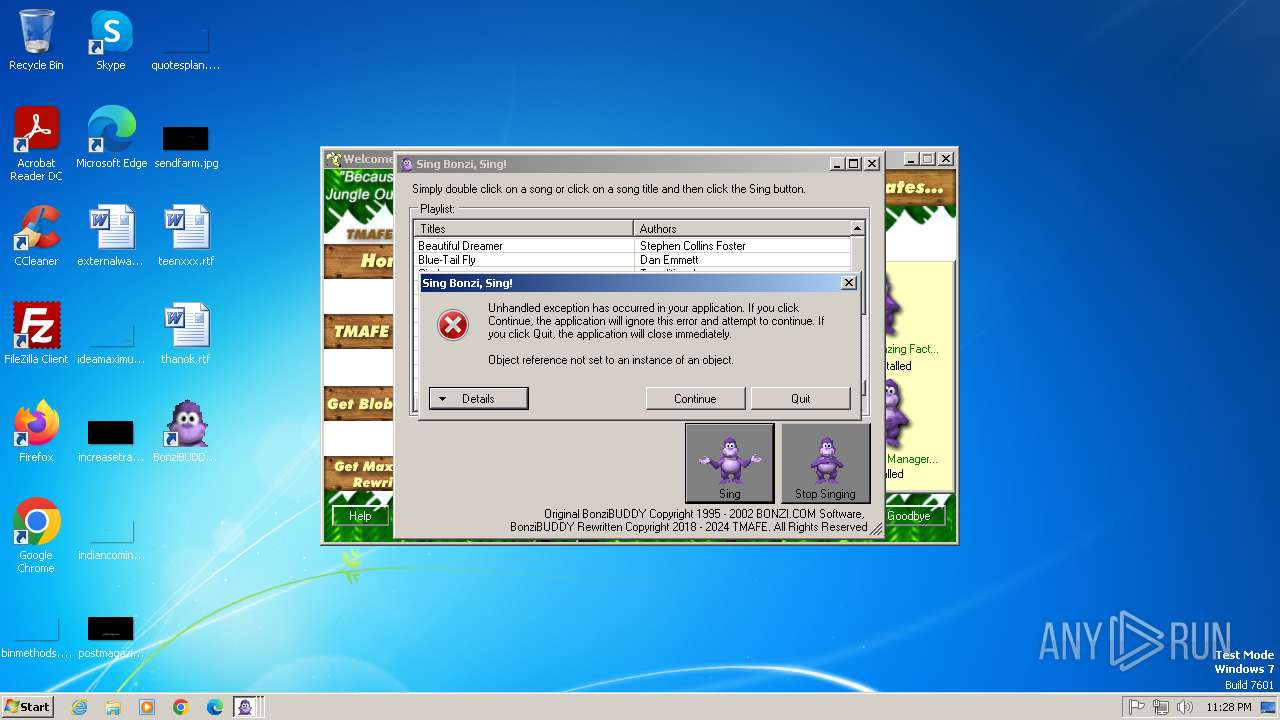
Task: Open the Start menu
Action: point(28,707)
